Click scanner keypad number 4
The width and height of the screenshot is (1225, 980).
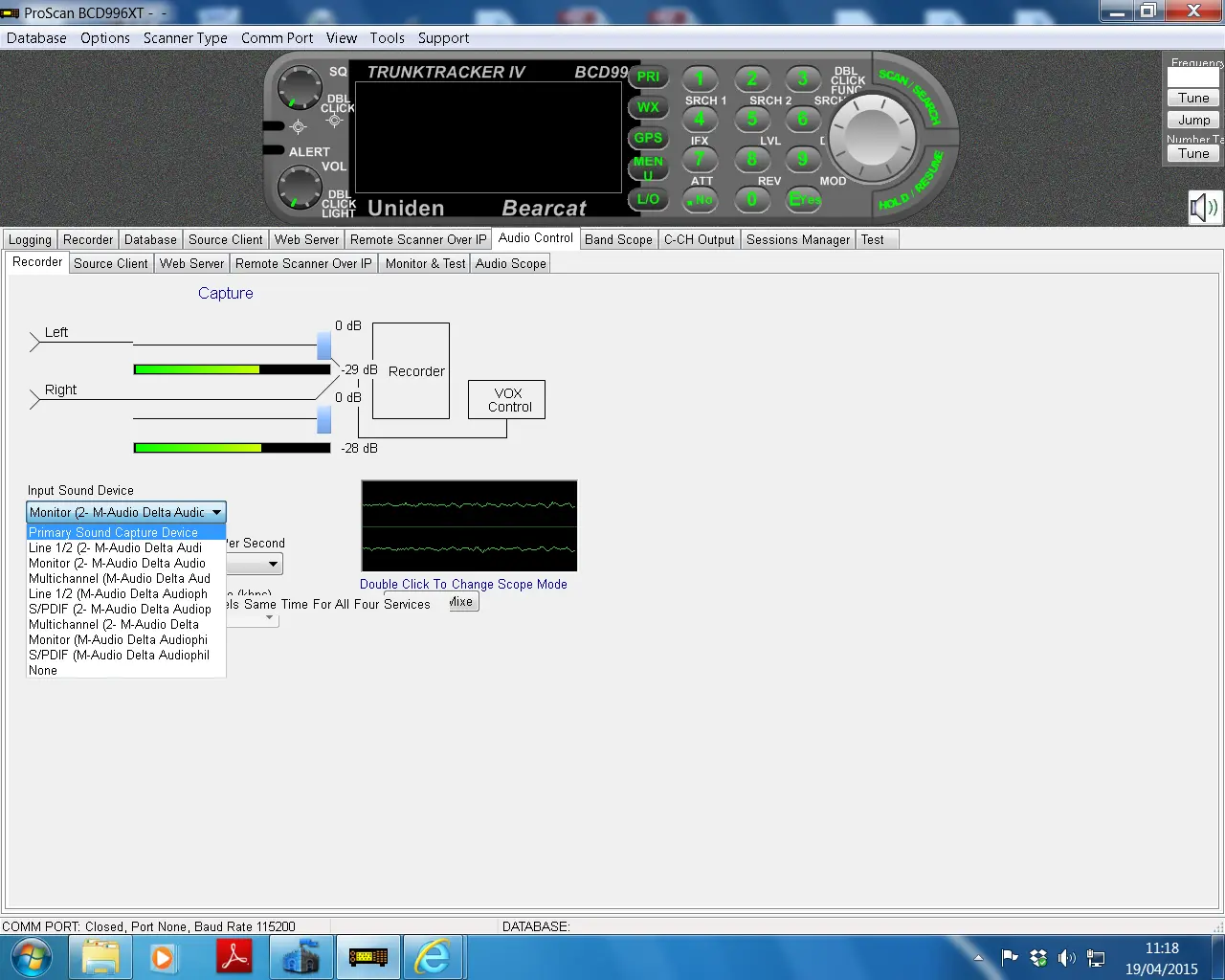coord(700,120)
